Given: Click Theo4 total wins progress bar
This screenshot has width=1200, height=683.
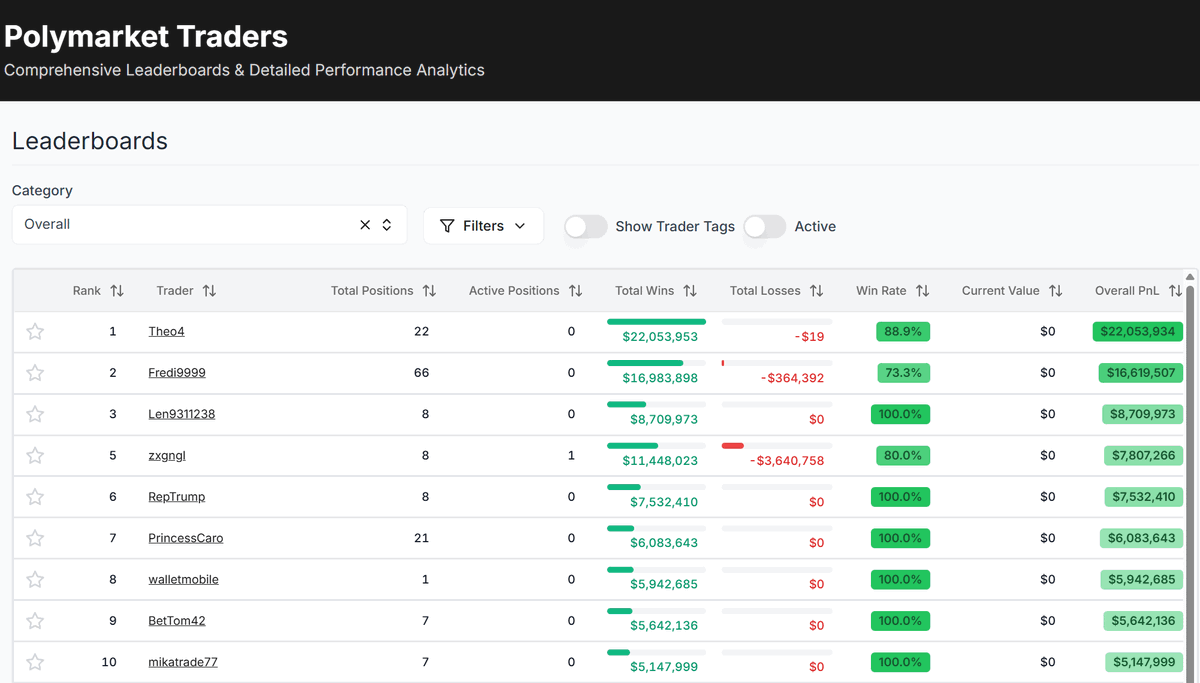Looking at the screenshot, I should tap(656, 322).
